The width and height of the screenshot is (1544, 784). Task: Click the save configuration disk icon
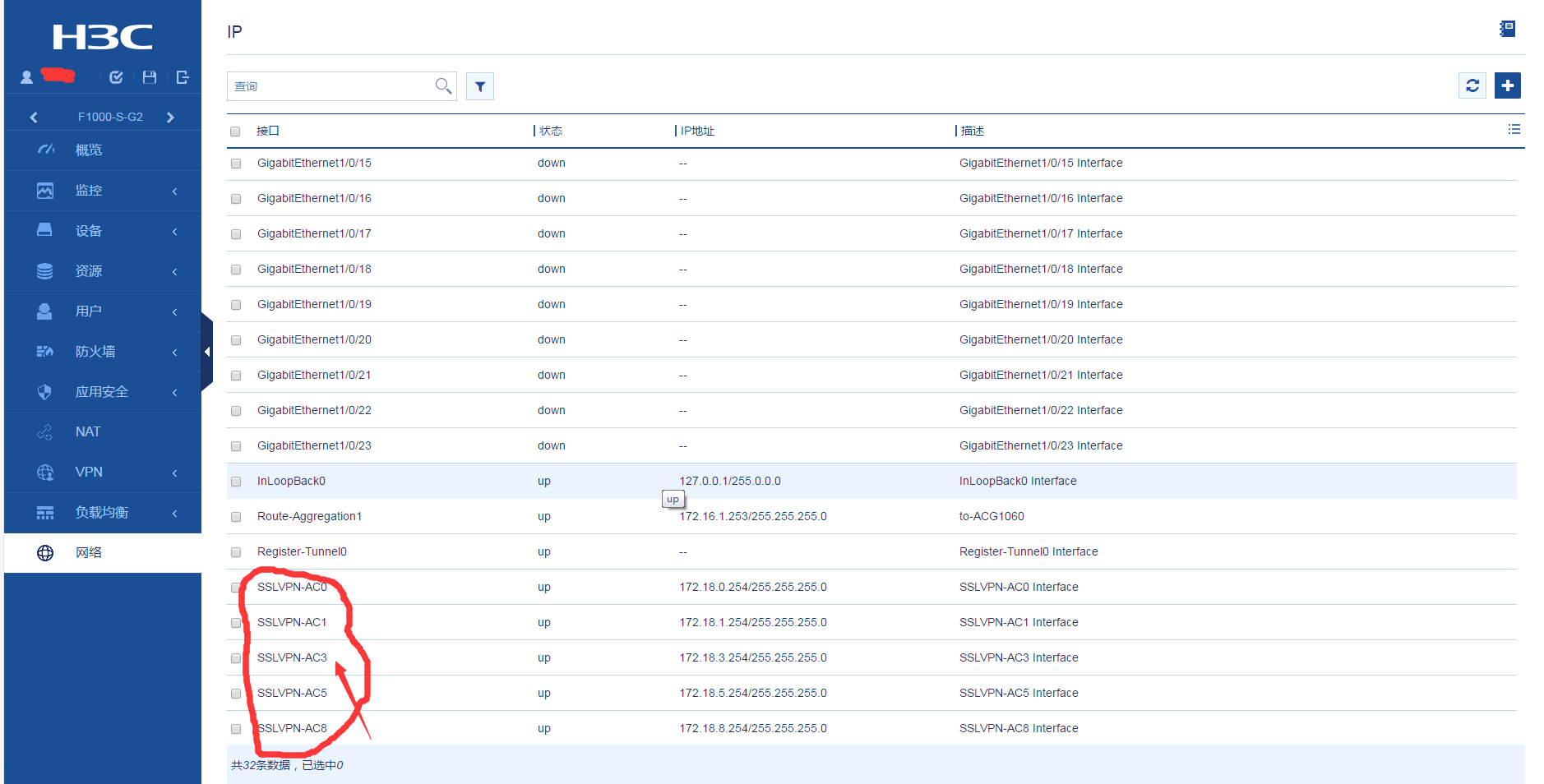(150, 77)
